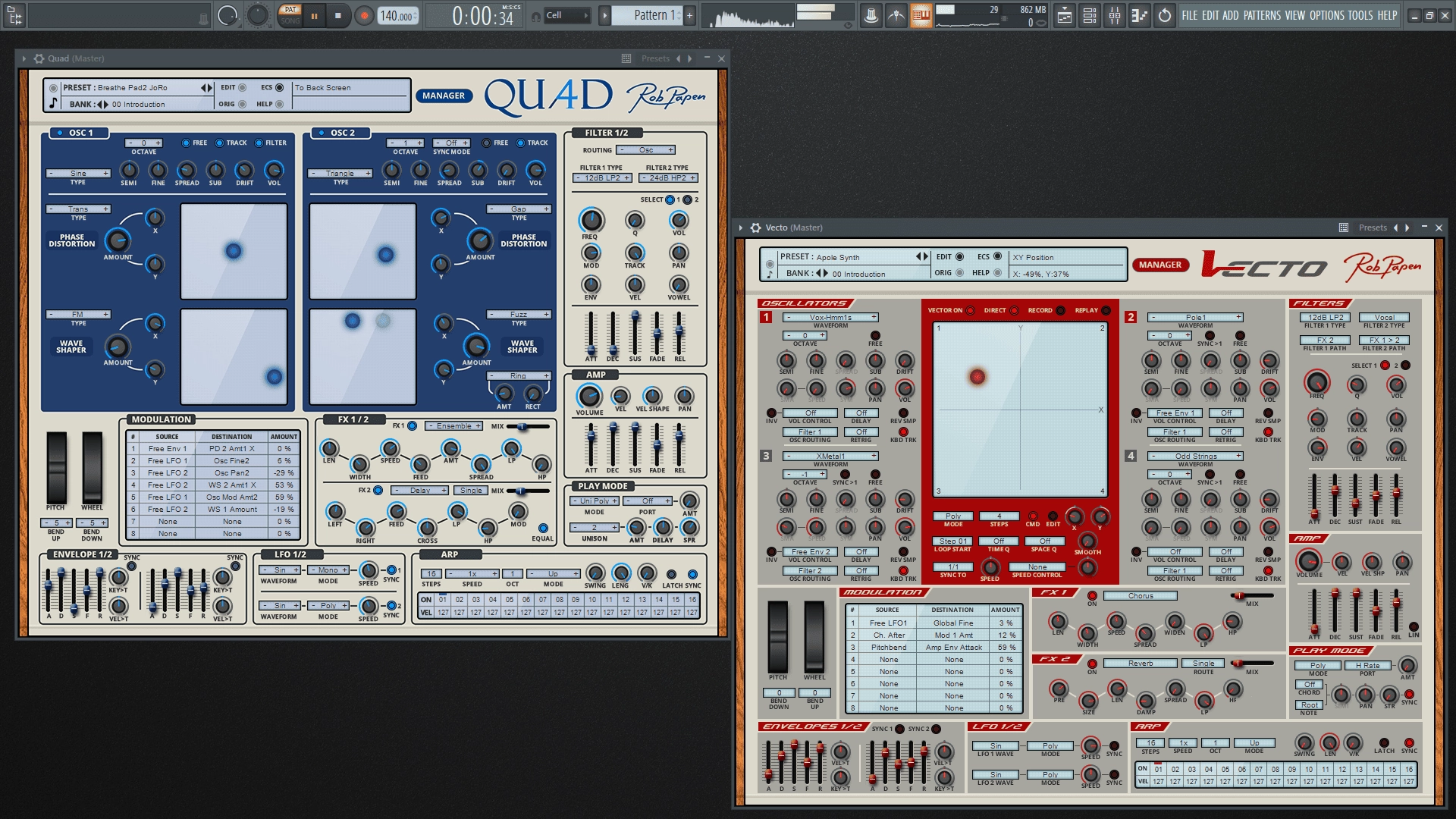This screenshot has height=819, width=1456.
Task: Open Quad FX1 Ensemble effect dropdown
Action: point(453,426)
